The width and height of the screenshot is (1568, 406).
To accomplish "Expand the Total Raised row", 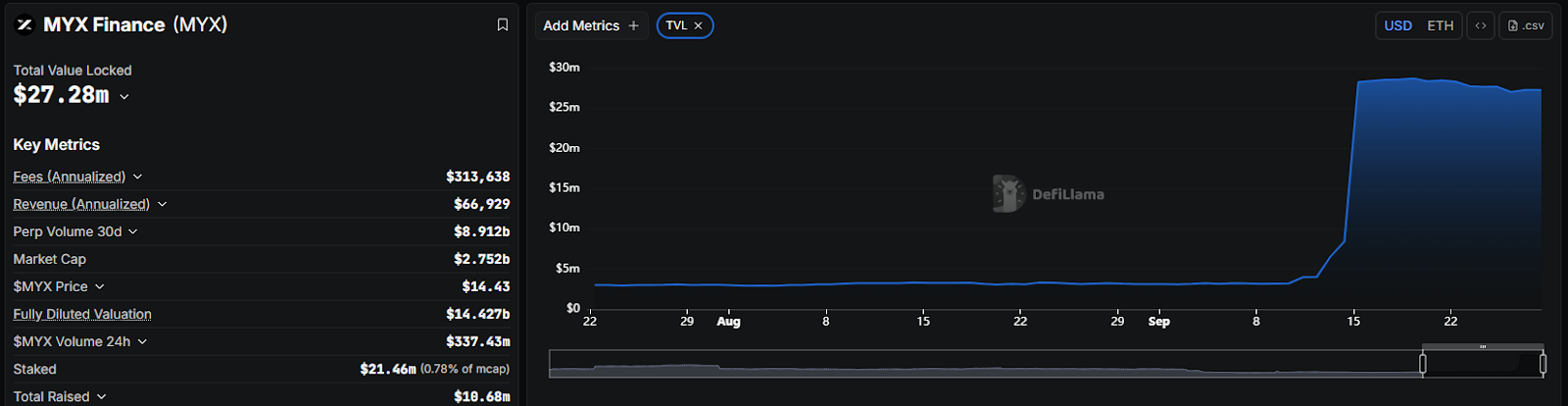I will [x=102, y=396].
